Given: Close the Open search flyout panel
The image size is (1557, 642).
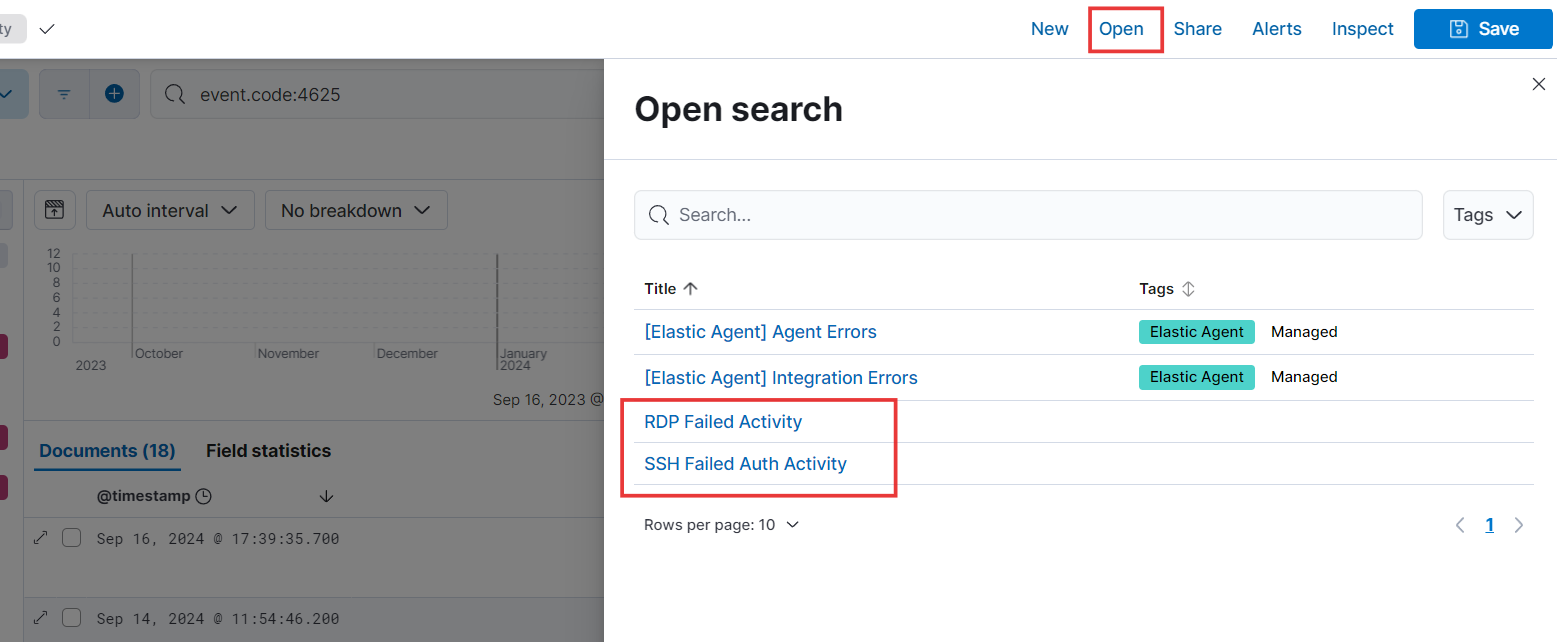Looking at the screenshot, I should click(x=1539, y=85).
